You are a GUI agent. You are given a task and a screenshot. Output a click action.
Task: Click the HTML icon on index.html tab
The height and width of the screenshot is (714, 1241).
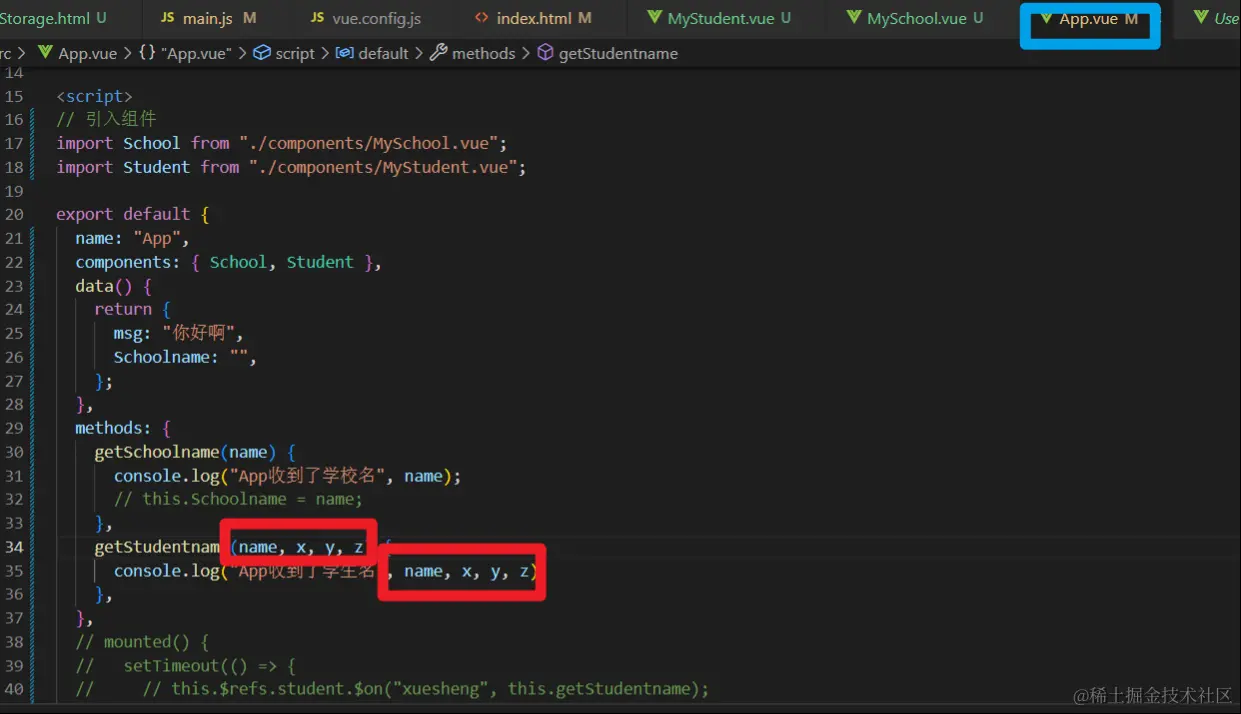point(482,18)
